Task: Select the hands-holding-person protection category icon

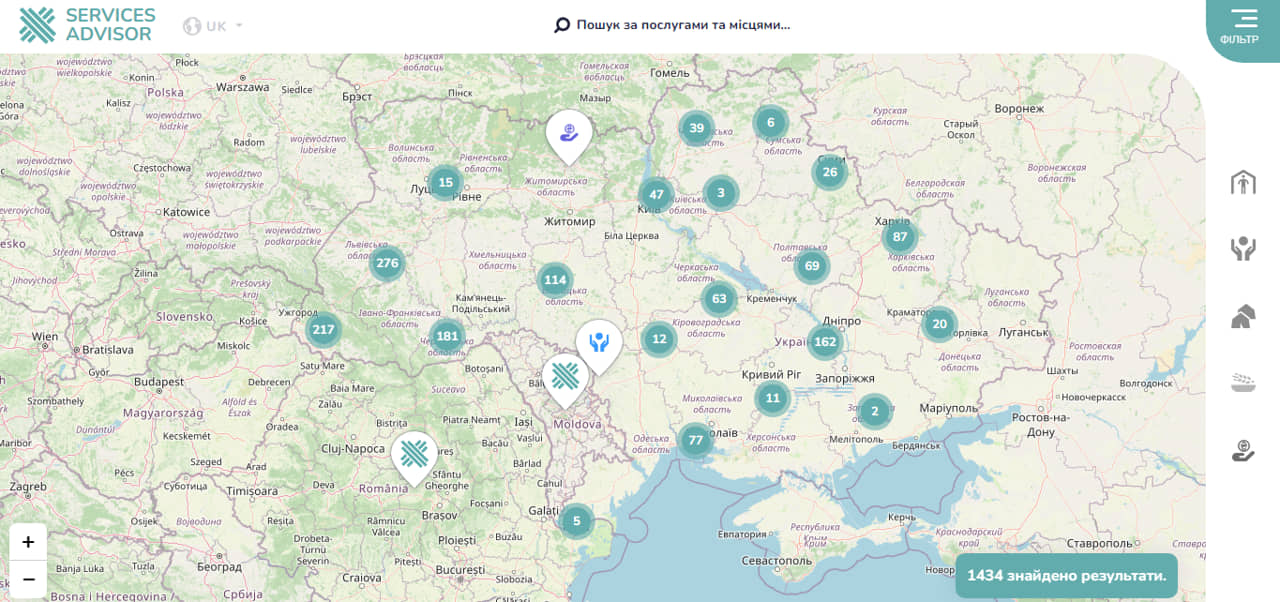Action: [1243, 249]
